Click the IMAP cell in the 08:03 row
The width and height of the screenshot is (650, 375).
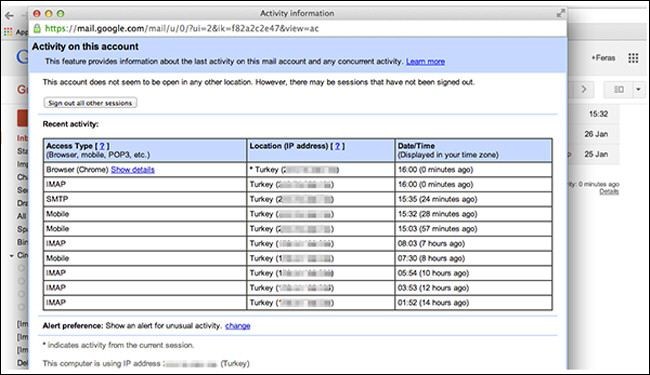tap(145, 244)
